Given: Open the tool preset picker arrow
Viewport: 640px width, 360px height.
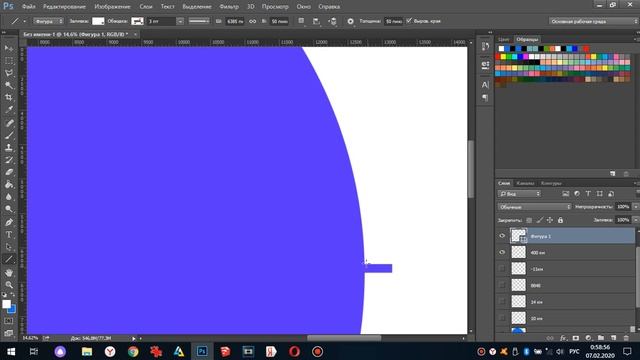Looking at the screenshot, I should pyautogui.click(x=24, y=21).
